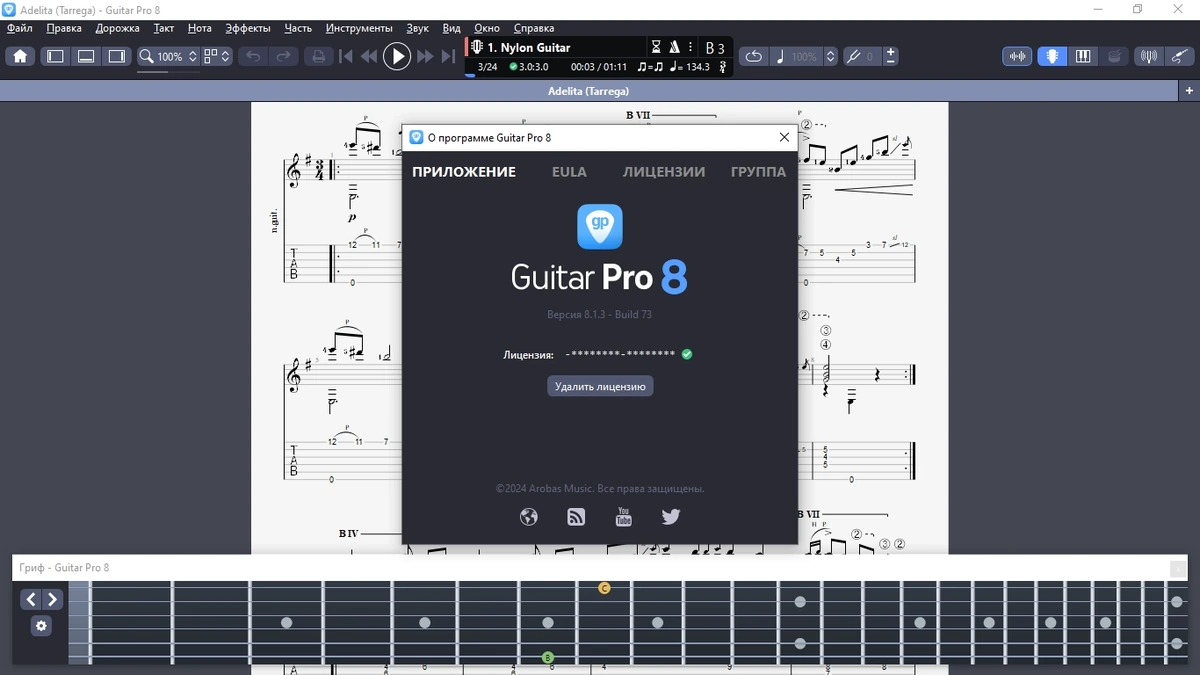
Task: Click the Удалить лицензию button
Action: (x=600, y=386)
